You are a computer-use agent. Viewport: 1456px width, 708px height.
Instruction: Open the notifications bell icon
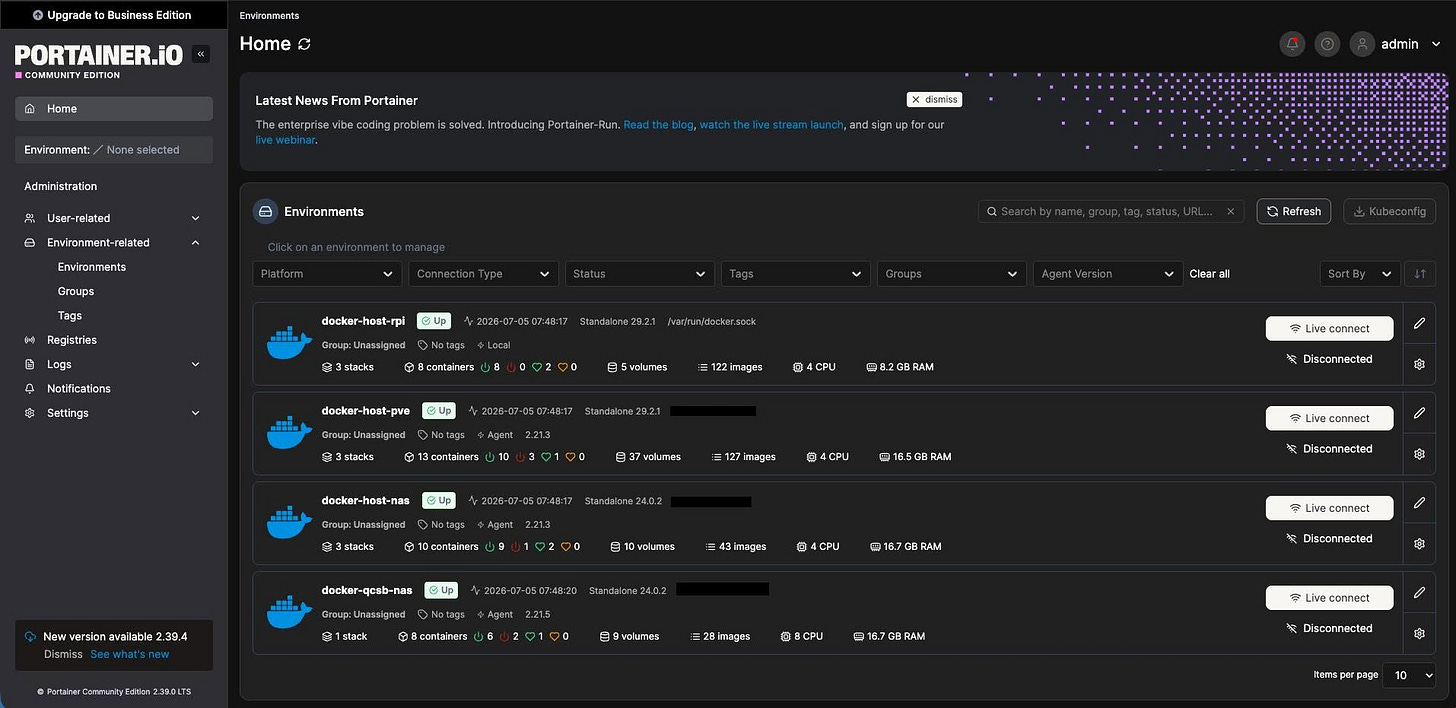point(1292,44)
